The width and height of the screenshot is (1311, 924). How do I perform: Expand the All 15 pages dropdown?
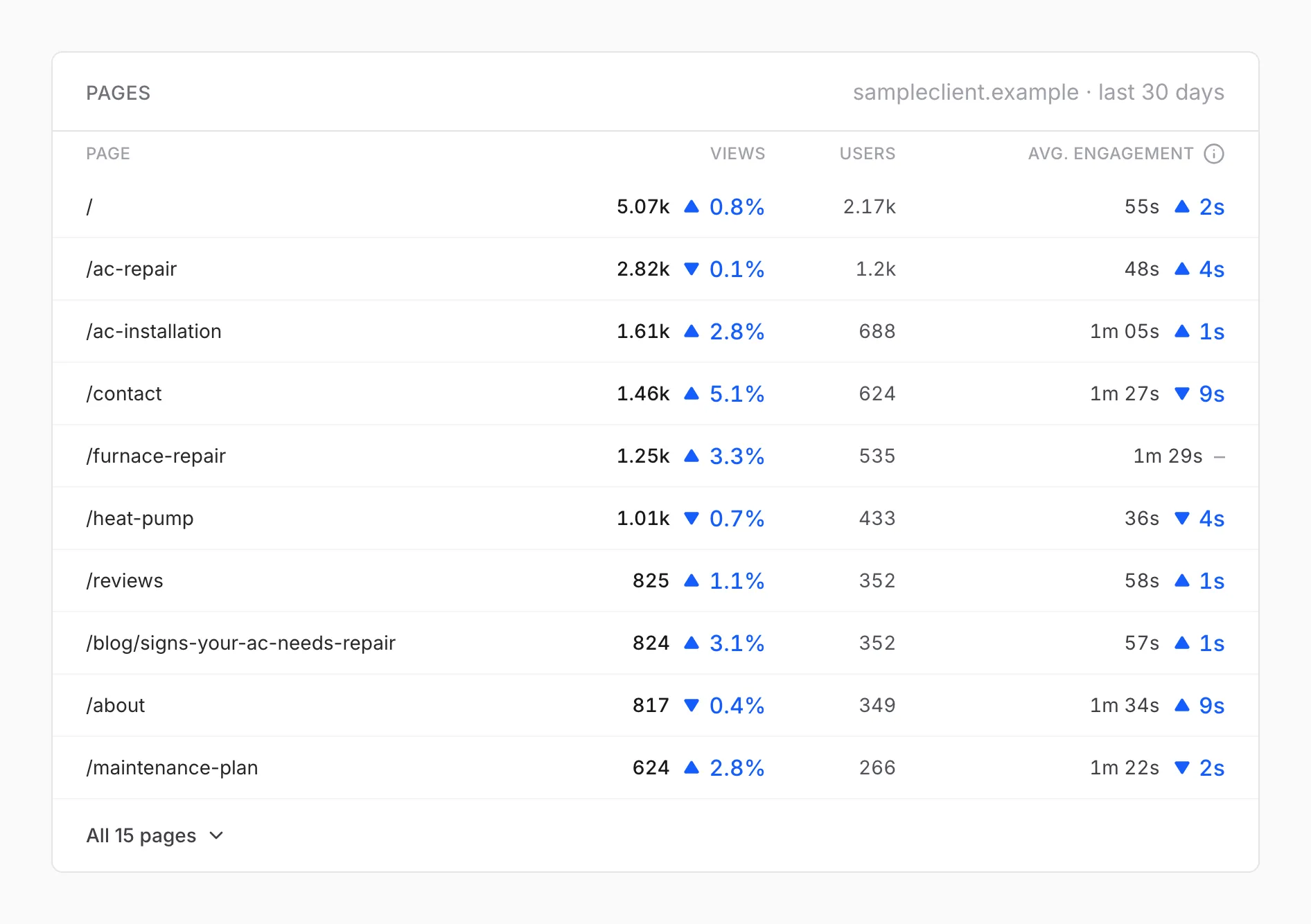[x=155, y=835]
